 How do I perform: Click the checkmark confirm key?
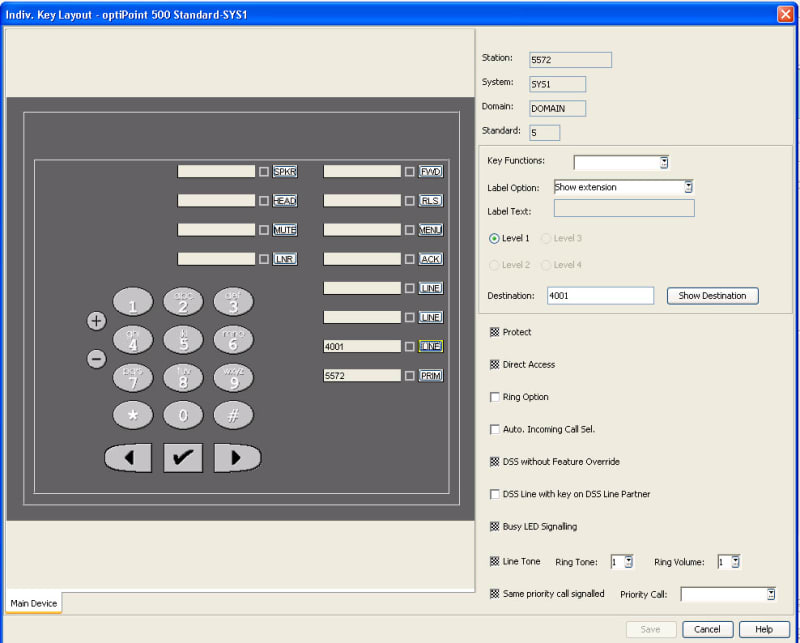click(x=183, y=457)
